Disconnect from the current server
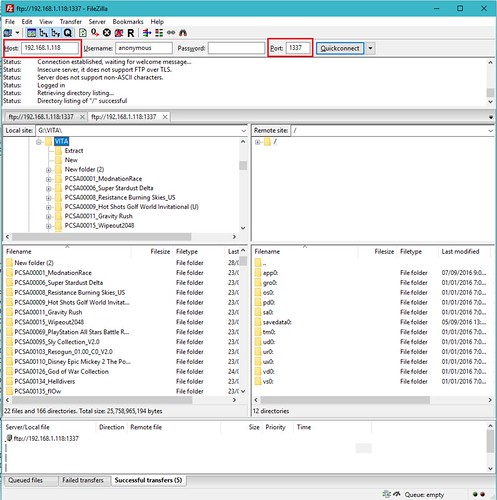 click(119, 33)
